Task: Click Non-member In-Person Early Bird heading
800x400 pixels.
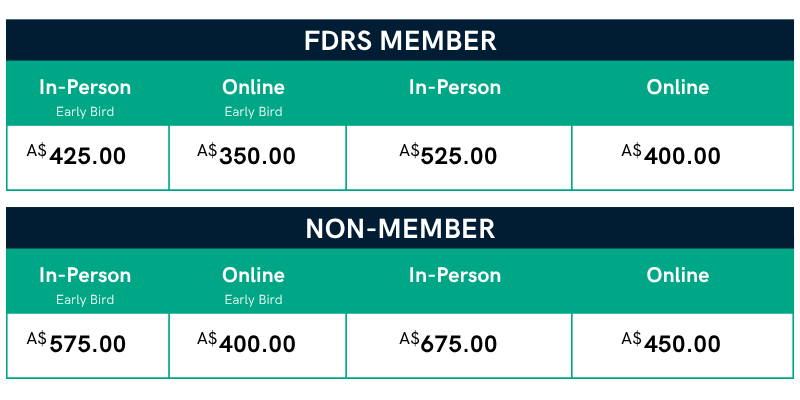Action: coord(85,275)
